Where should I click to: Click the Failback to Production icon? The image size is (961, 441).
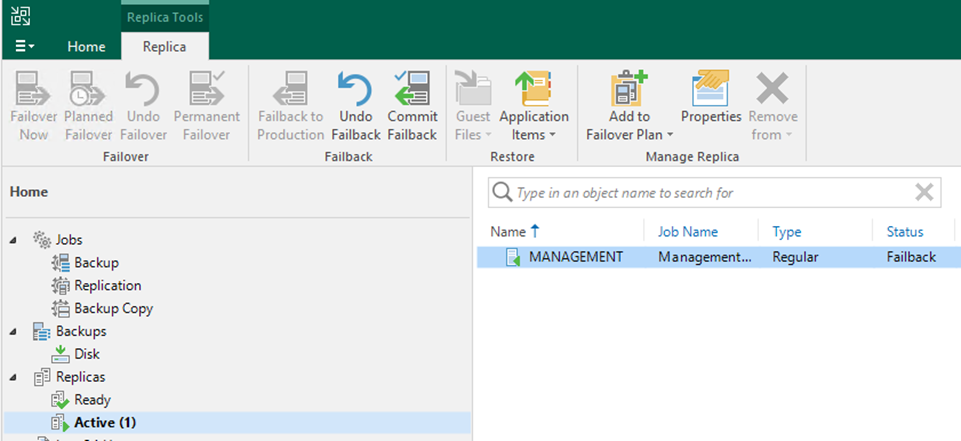pos(290,90)
